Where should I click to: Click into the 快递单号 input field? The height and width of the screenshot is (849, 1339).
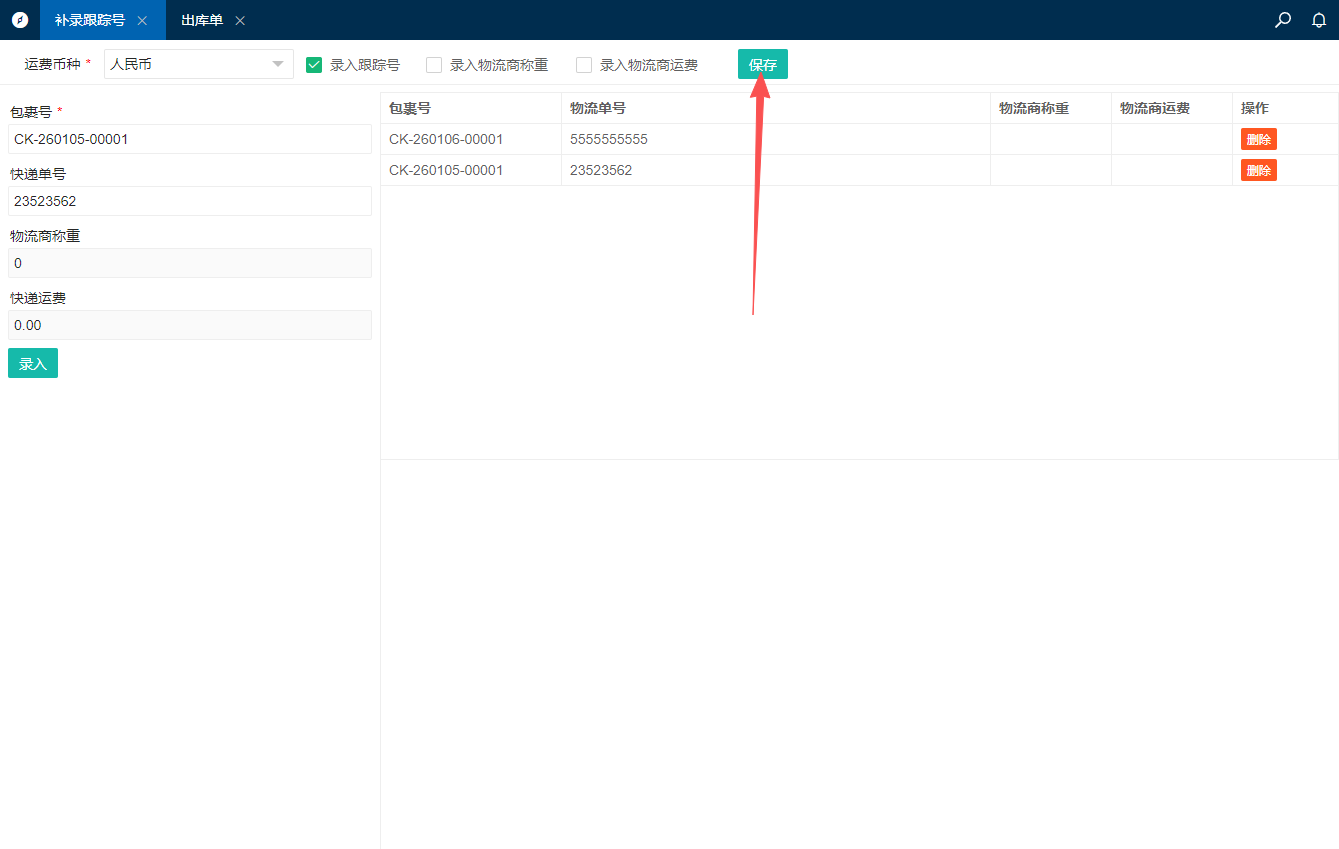[190, 201]
